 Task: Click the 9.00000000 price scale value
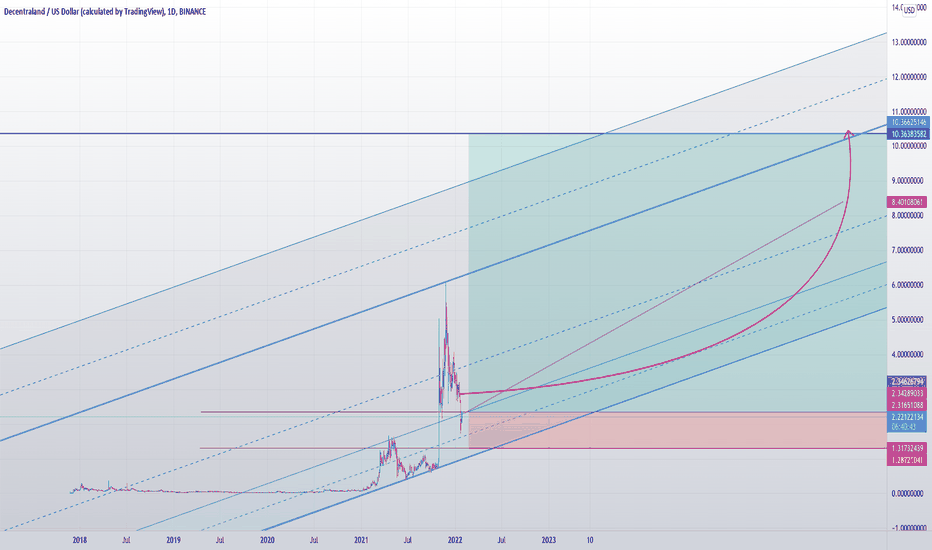tap(907, 181)
